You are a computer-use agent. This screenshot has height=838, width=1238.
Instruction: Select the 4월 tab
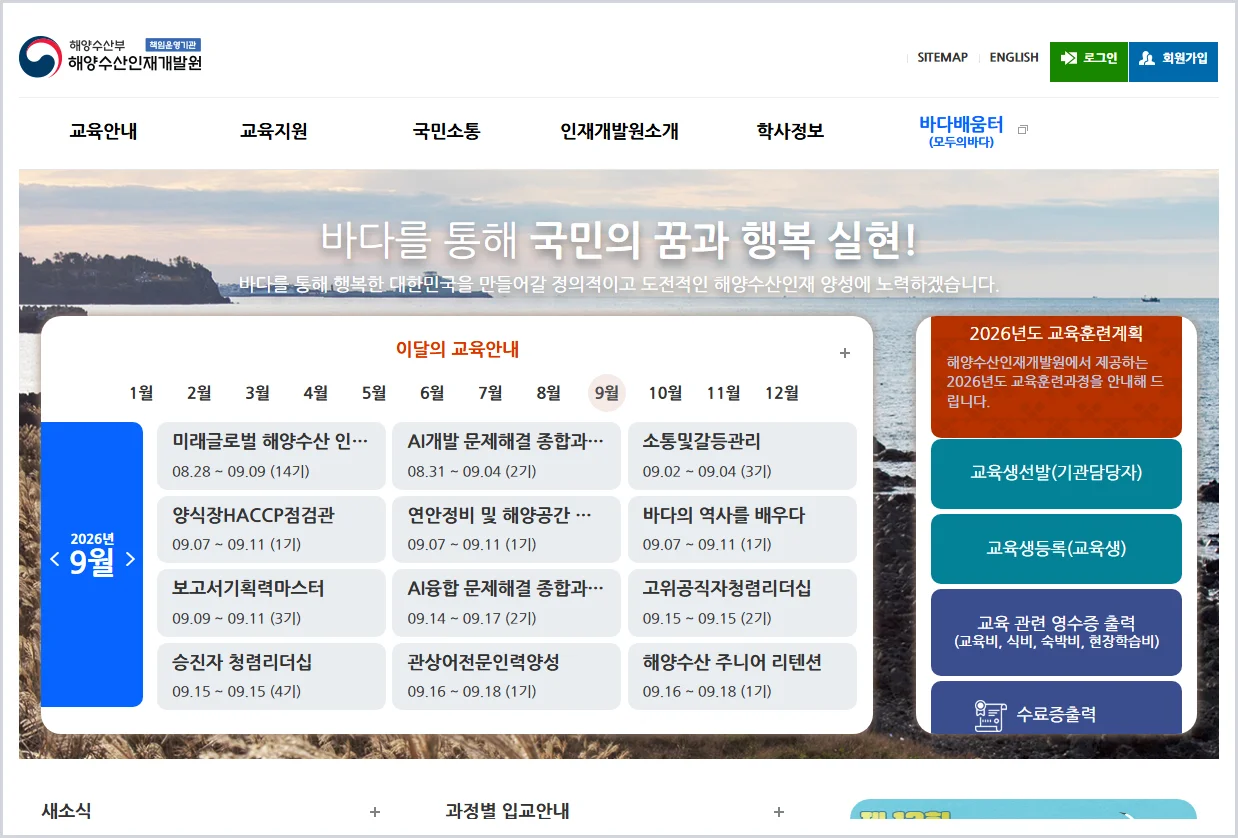[x=315, y=393]
